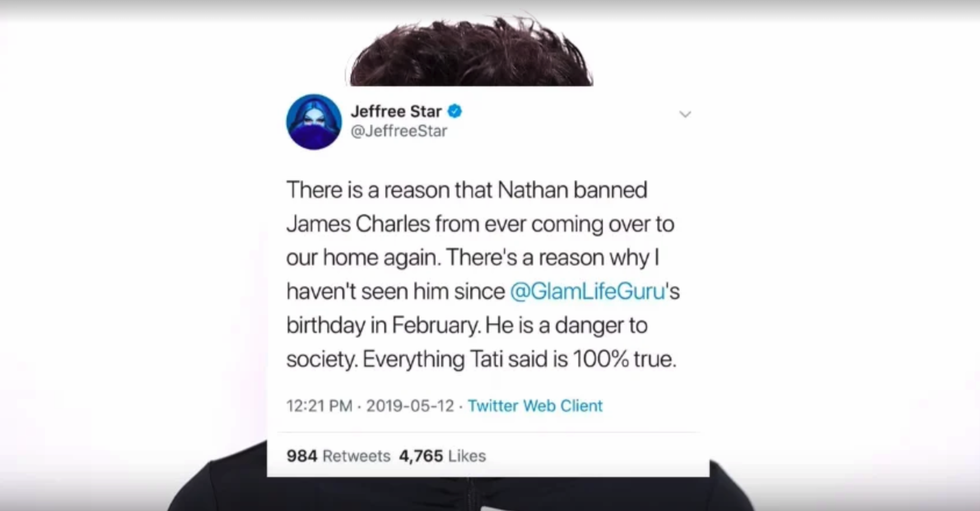
Task: View the 4,765 Likes list
Action: click(x=442, y=456)
